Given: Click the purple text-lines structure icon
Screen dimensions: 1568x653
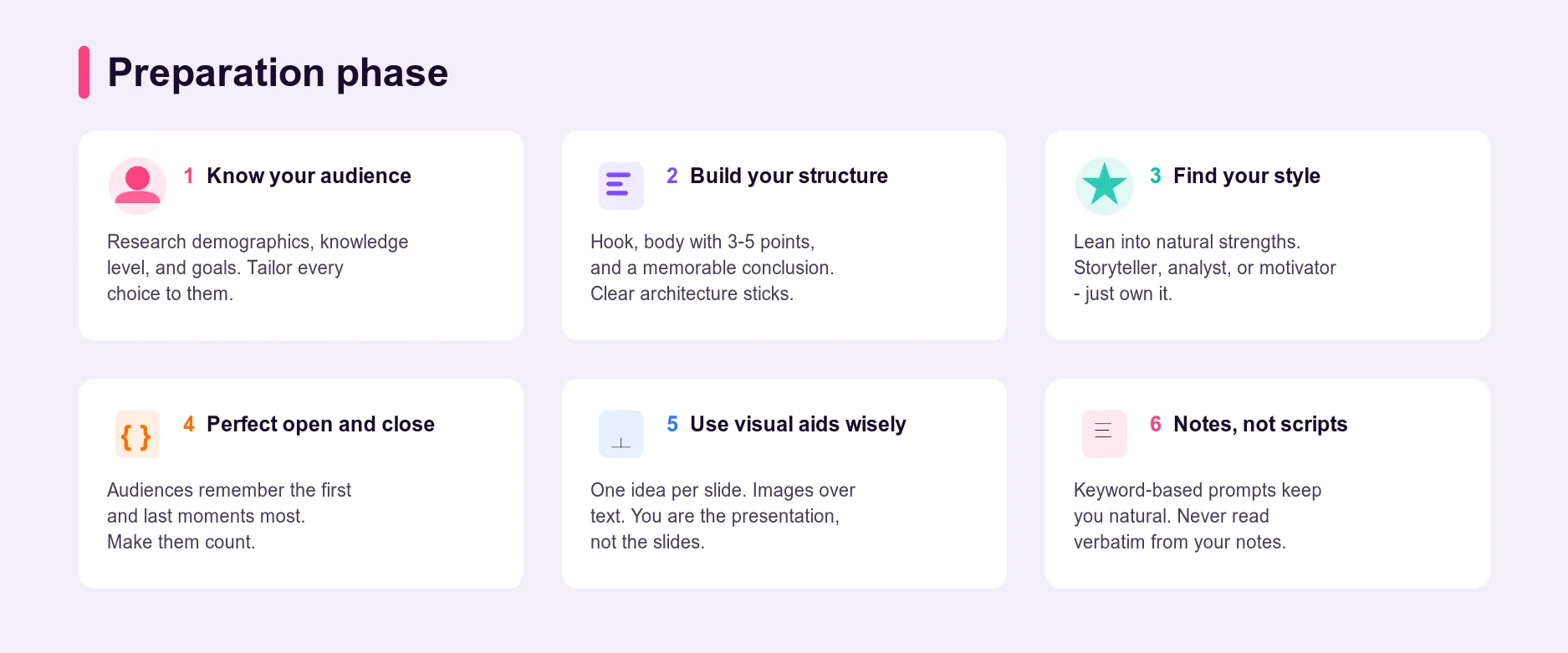Looking at the screenshot, I should pyautogui.click(x=621, y=186).
